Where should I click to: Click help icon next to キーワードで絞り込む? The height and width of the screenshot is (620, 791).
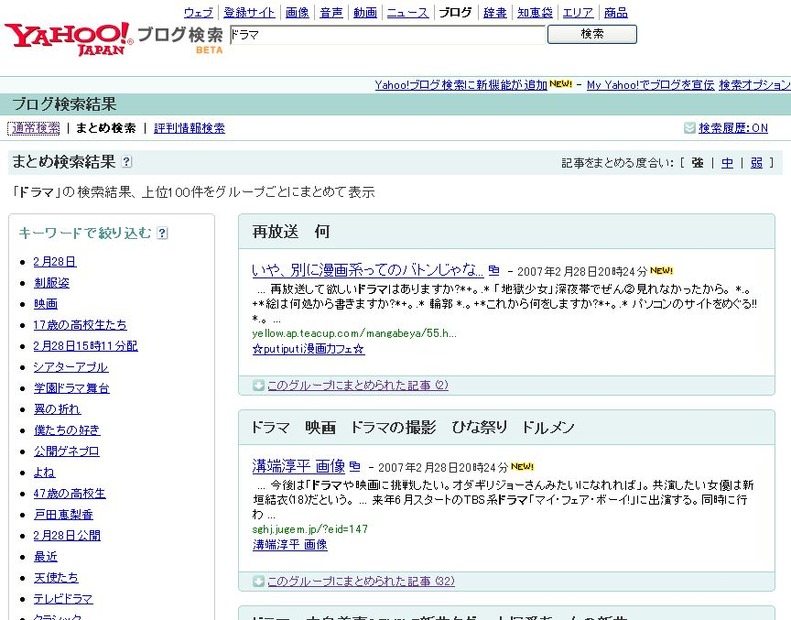point(163,234)
